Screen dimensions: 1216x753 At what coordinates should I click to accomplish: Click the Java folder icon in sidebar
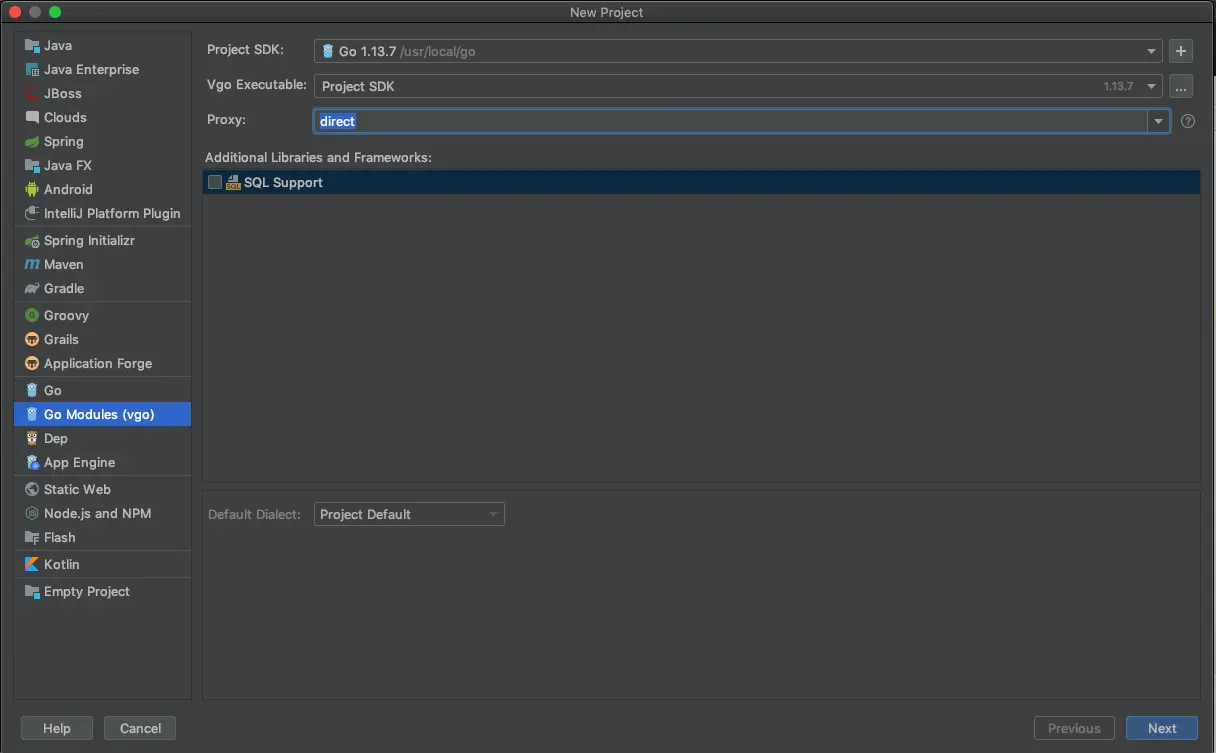point(32,45)
